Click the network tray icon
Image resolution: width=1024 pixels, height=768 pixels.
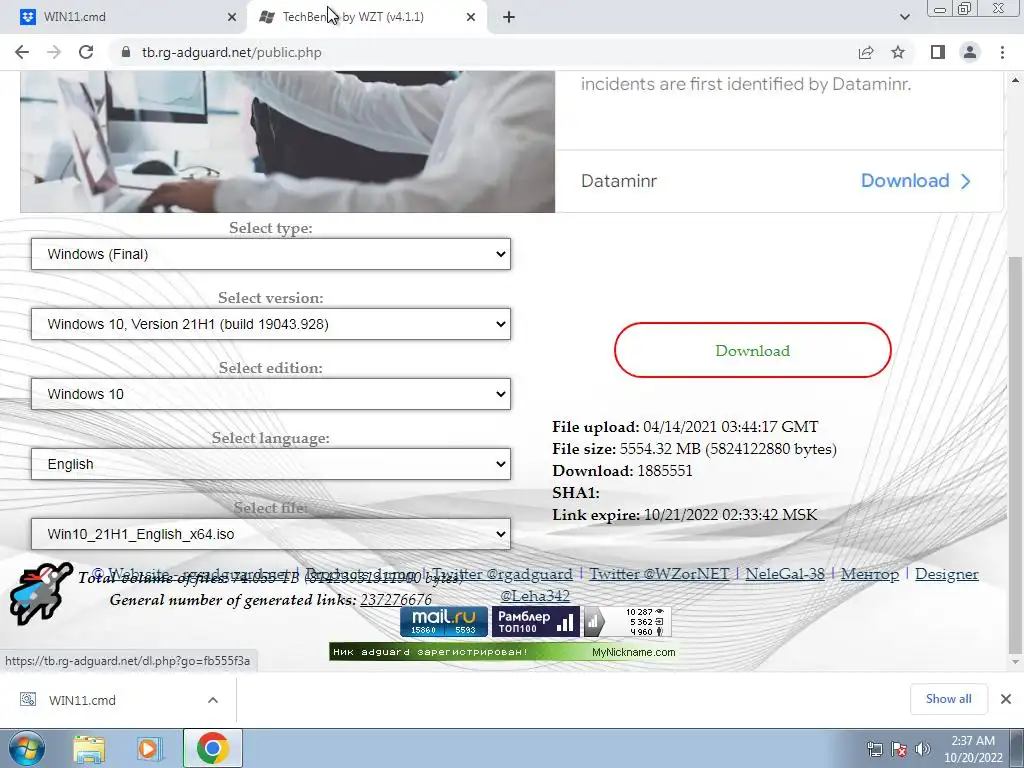874,749
